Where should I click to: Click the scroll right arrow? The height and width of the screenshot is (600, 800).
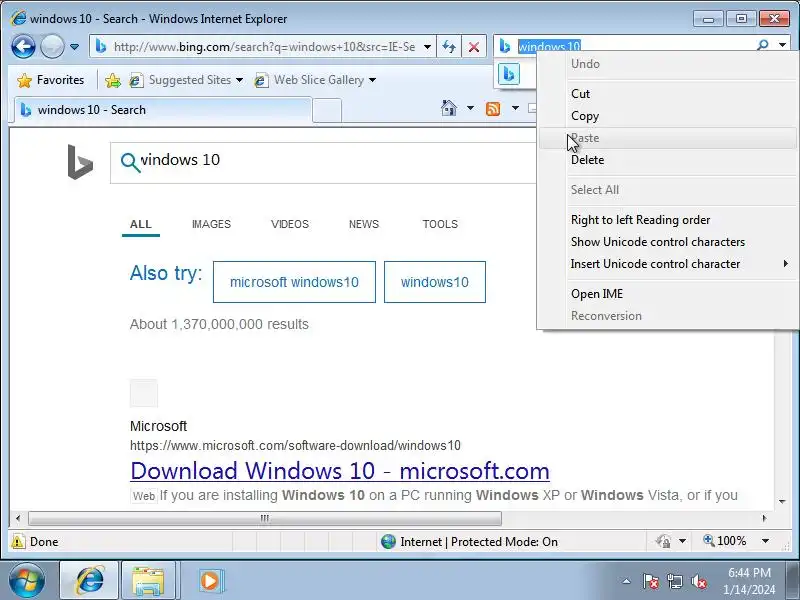pos(764,518)
